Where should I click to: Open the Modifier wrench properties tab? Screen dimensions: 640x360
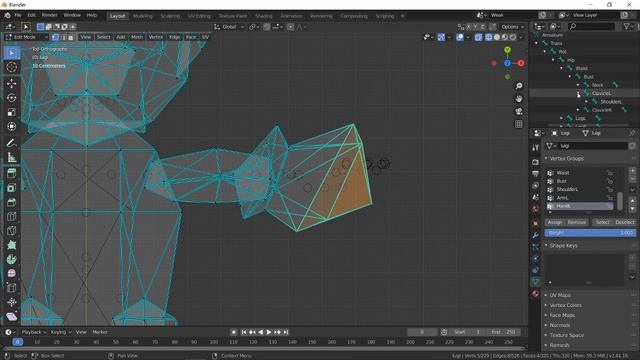click(536, 235)
